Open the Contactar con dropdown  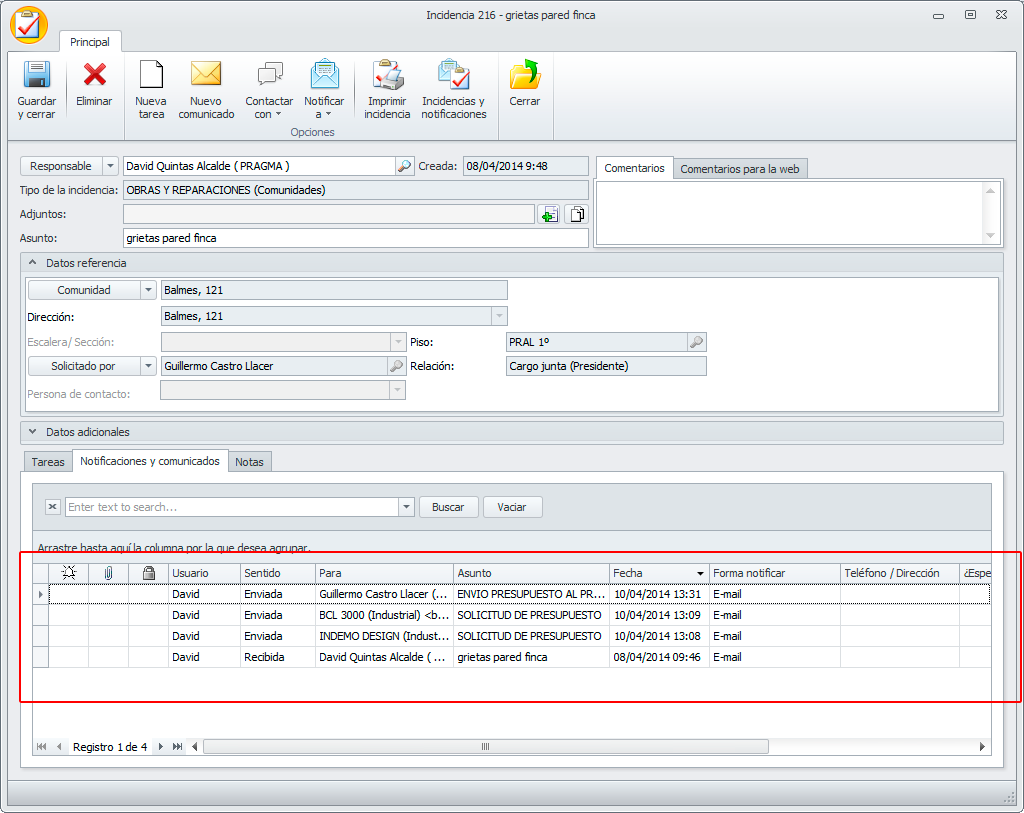269,107
